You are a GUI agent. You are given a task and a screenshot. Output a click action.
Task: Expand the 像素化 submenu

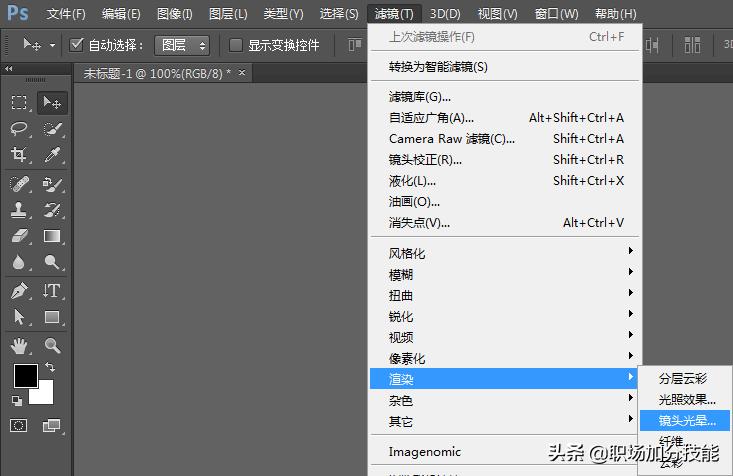(506, 358)
